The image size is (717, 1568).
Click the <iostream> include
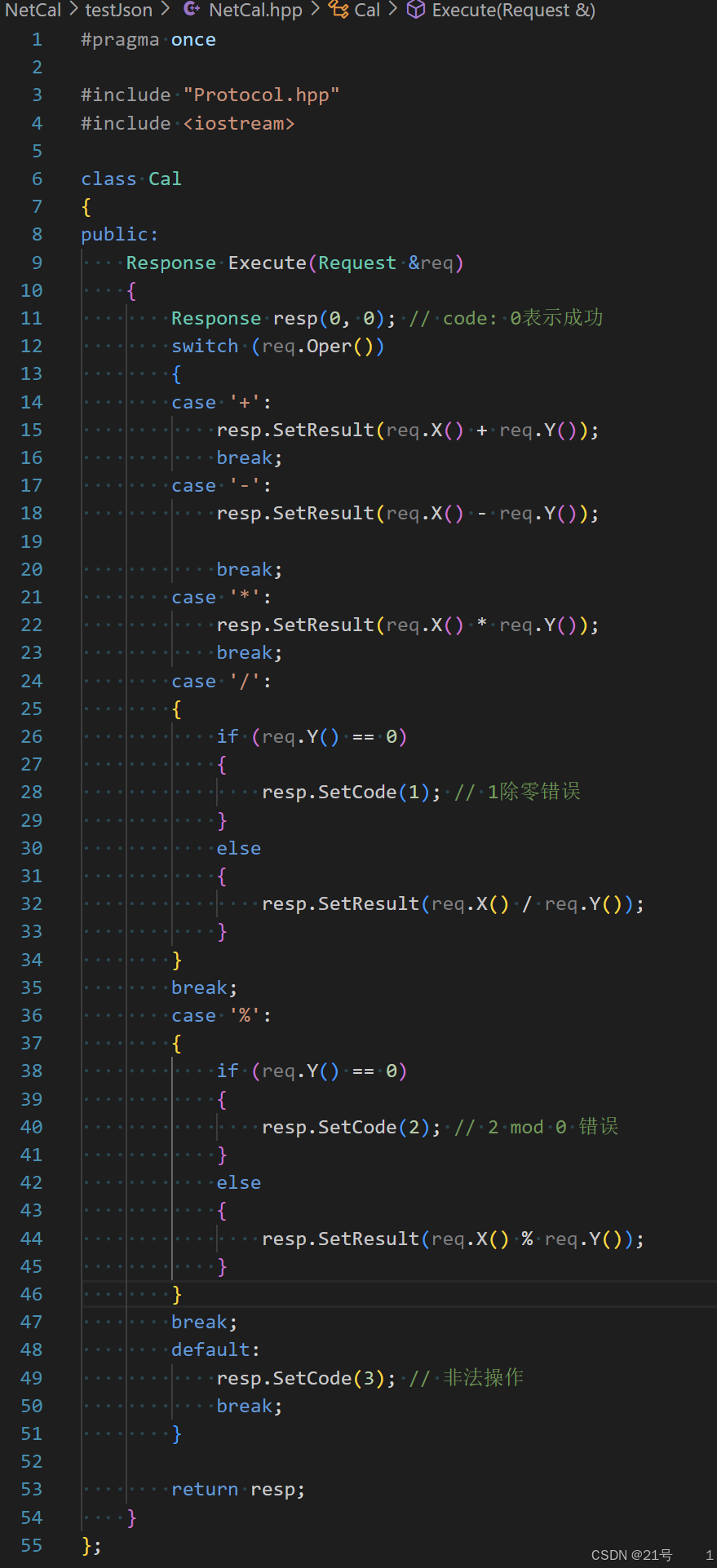[x=239, y=123]
